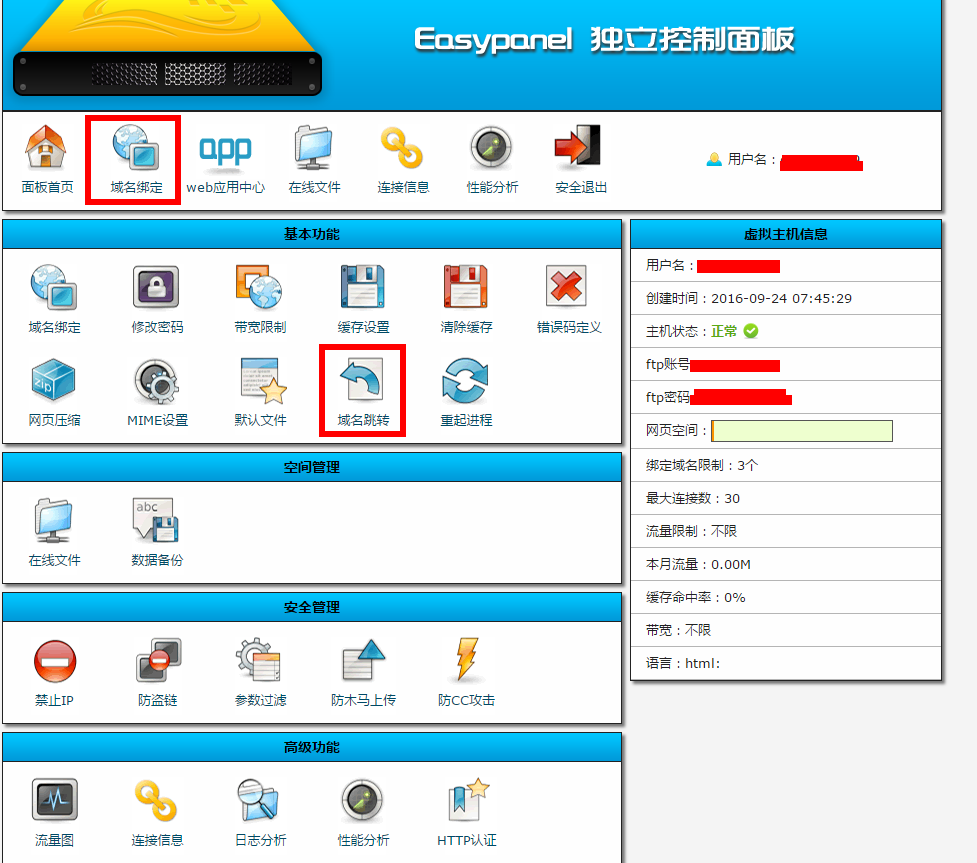This screenshot has height=863, width=977.
Task: Click the 网页空间 usage bar
Action: click(x=802, y=431)
